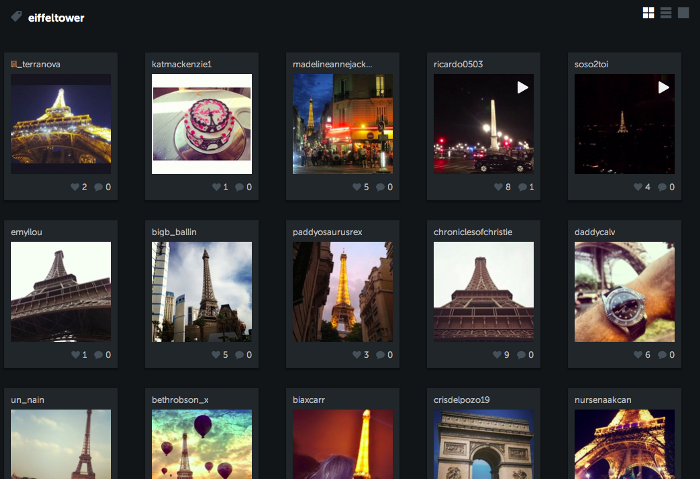This screenshot has height=479, width=700.
Task: Visit bethrobson_x's profile
Action: point(180,400)
